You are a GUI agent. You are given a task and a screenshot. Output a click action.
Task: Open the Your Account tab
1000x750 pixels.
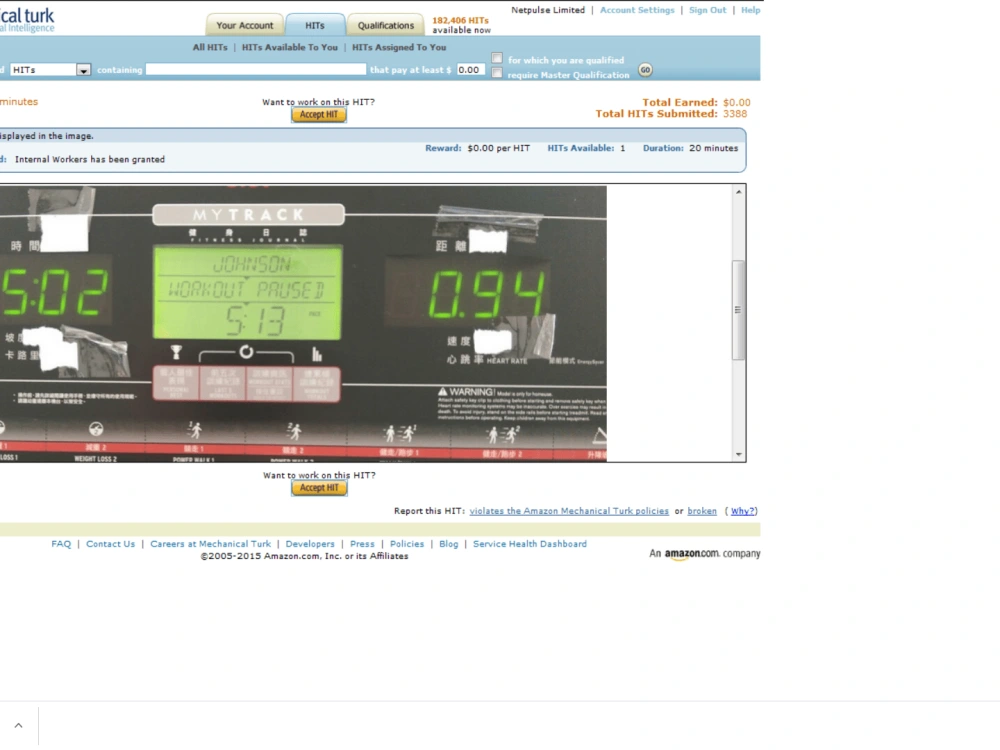[x=244, y=26]
